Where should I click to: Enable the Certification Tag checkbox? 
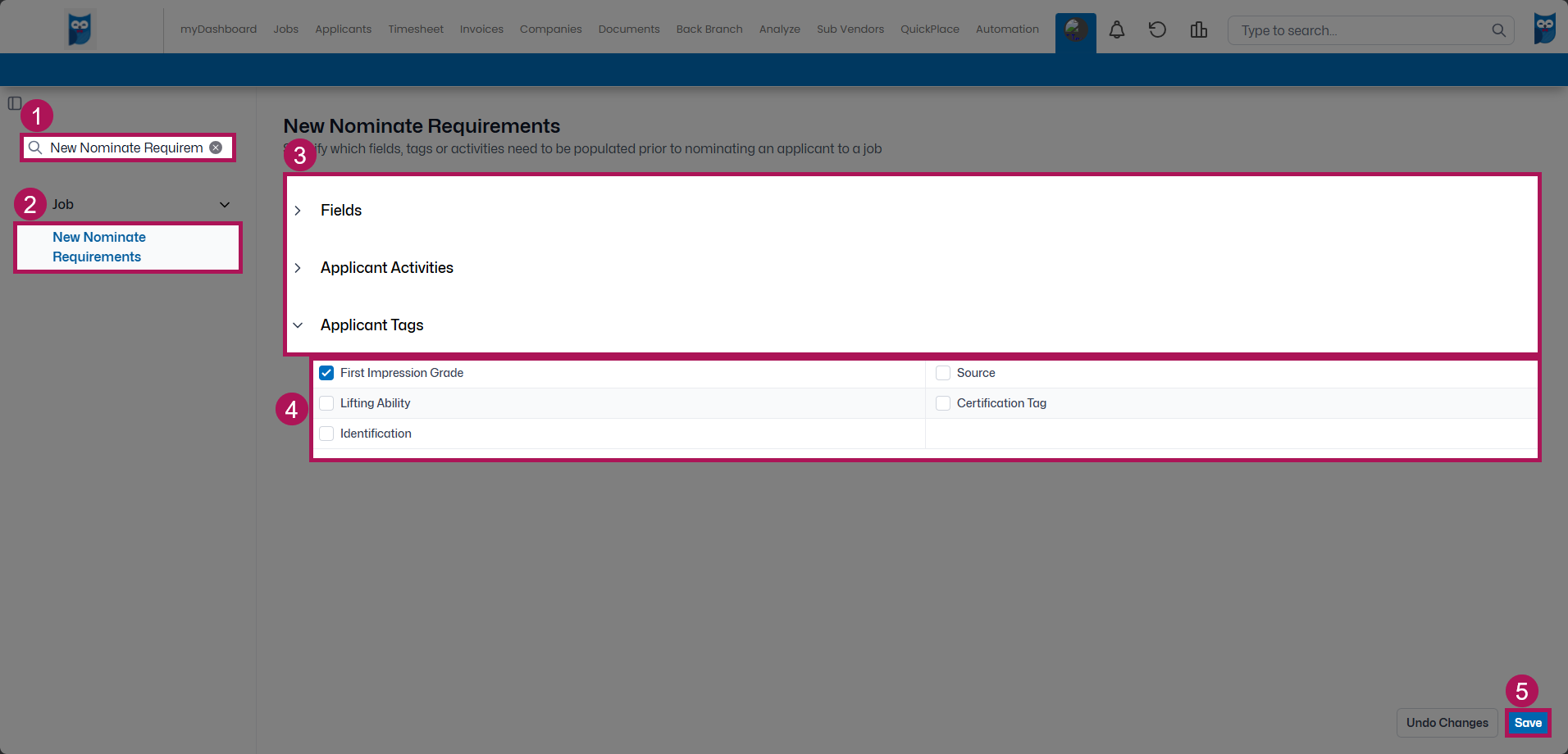pyautogui.click(x=943, y=403)
